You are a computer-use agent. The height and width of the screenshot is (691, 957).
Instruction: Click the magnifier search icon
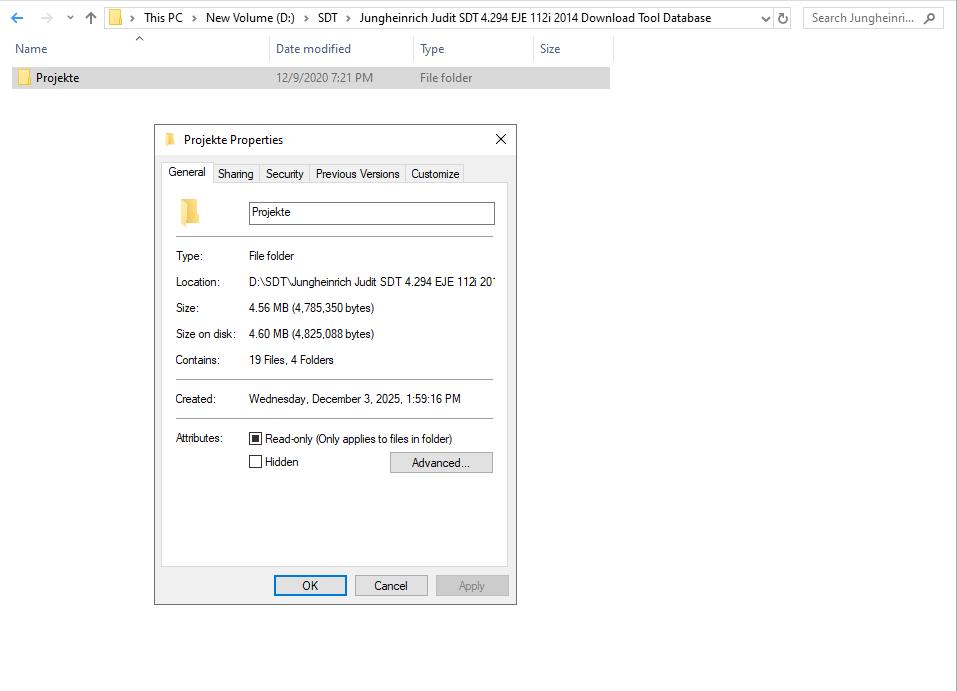coord(930,18)
